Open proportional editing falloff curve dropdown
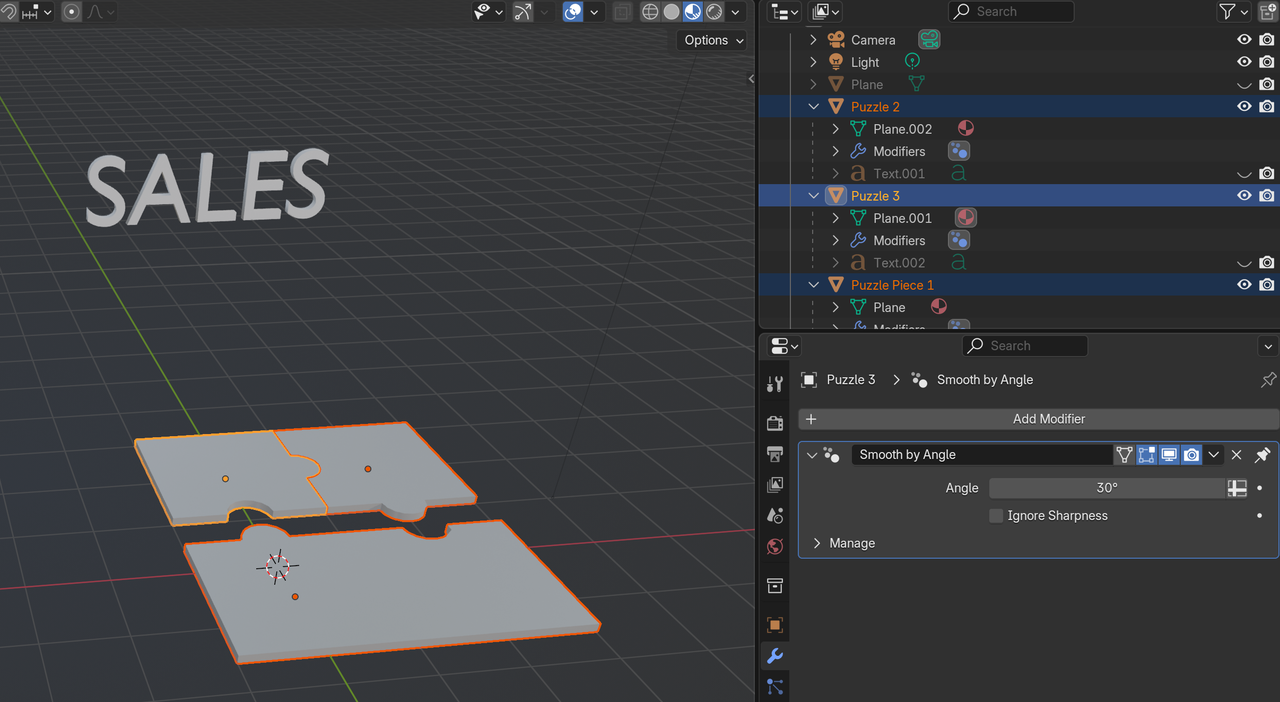1280x702 pixels. 101,12
